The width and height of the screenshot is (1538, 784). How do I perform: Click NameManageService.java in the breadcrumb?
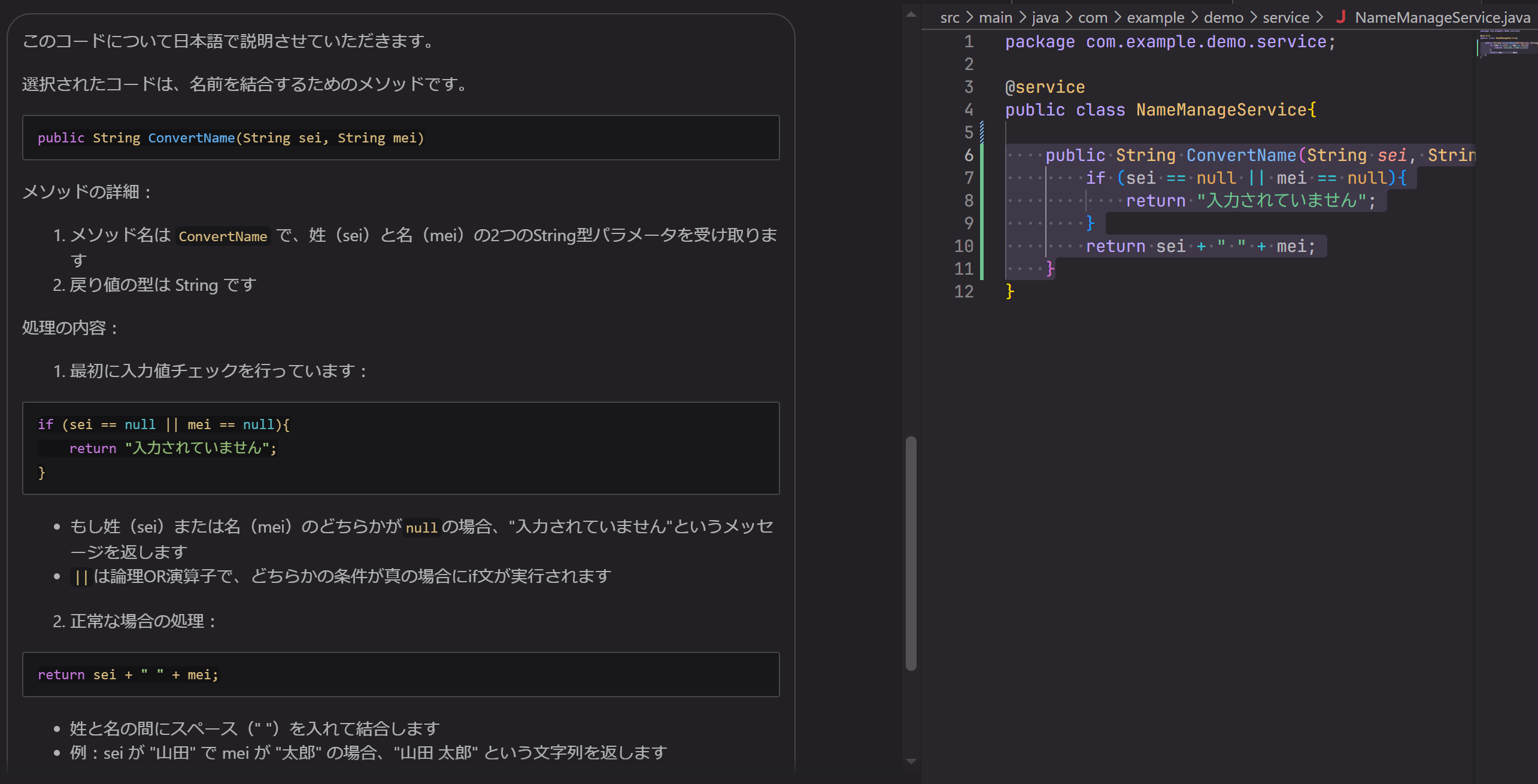[x=1443, y=17]
